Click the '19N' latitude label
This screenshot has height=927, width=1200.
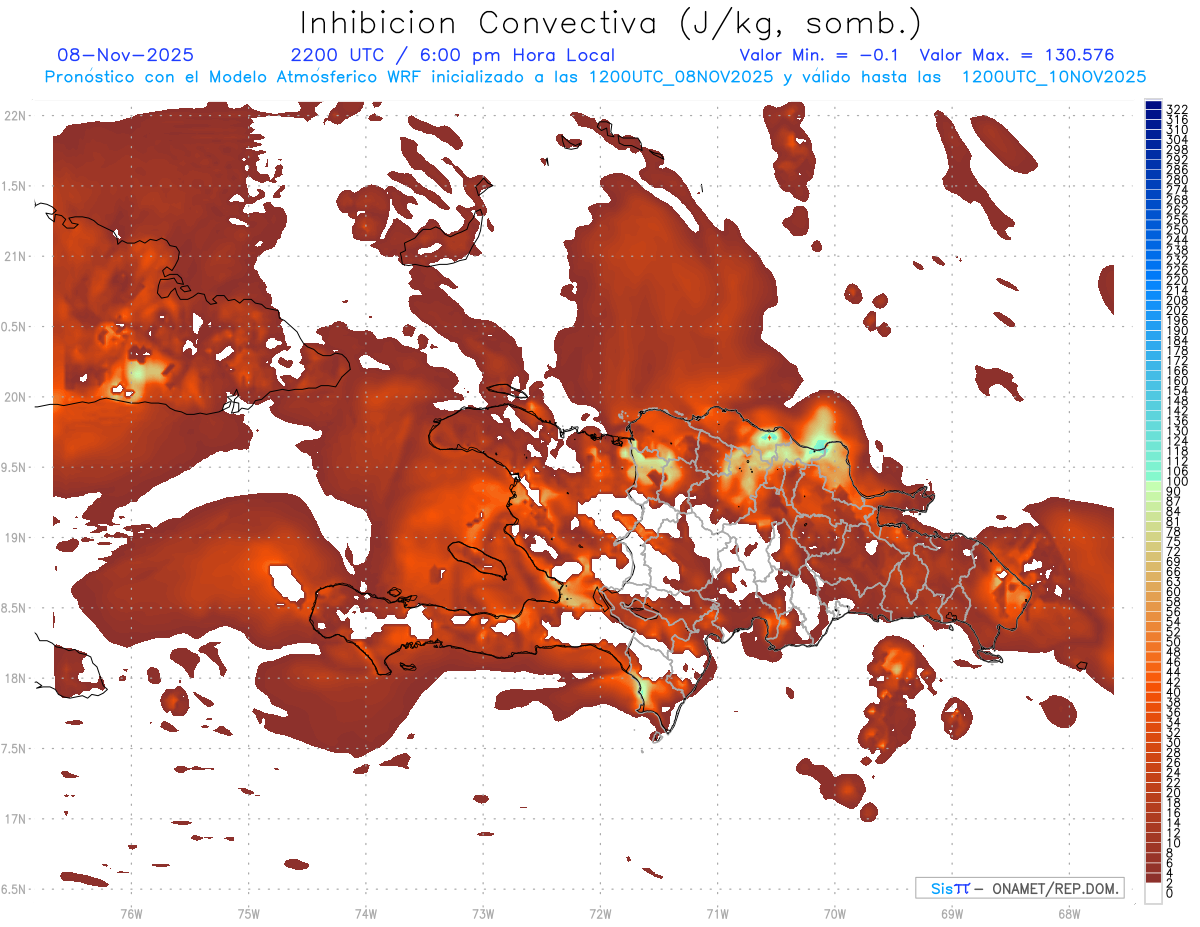click(15, 538)
